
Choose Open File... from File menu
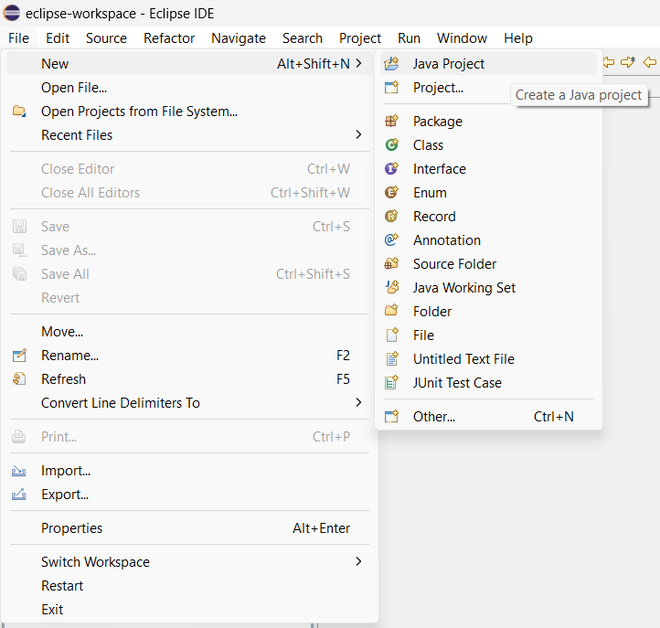(x=74, y=88)
